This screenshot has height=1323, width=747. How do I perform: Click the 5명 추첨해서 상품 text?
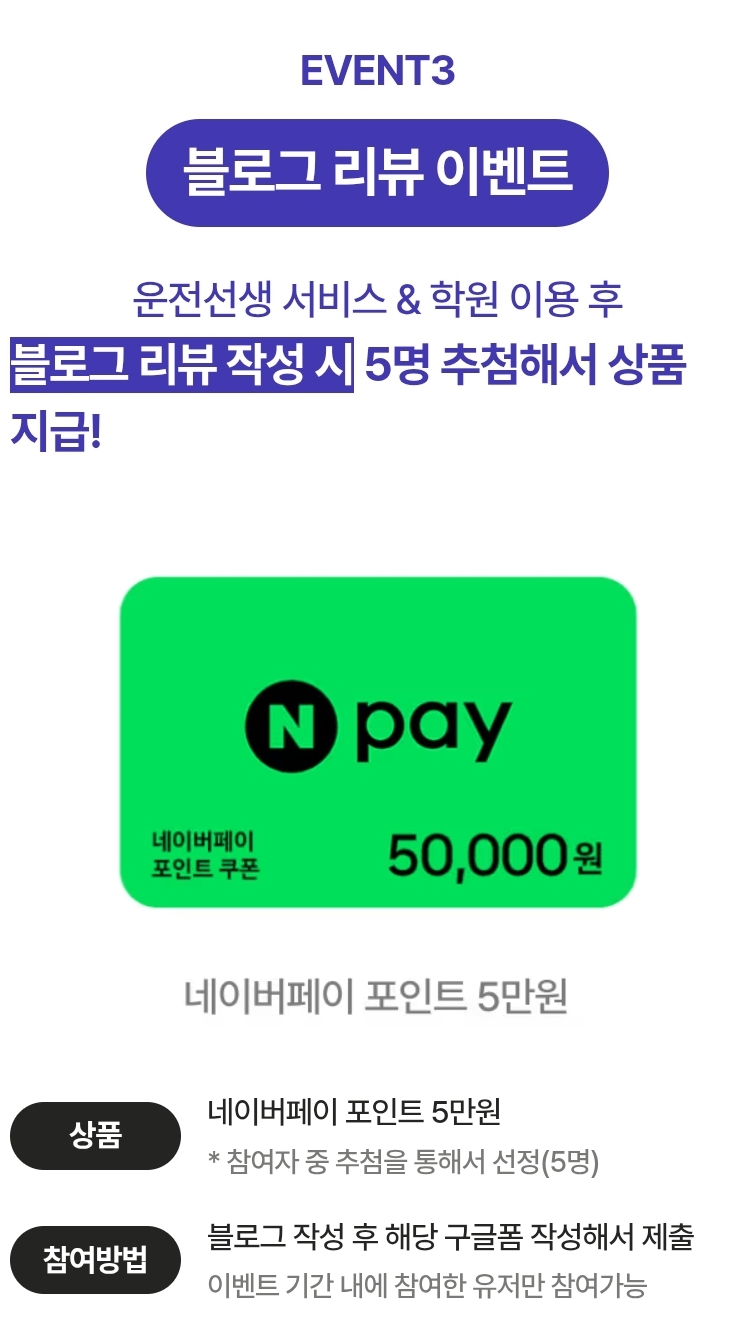525,365
